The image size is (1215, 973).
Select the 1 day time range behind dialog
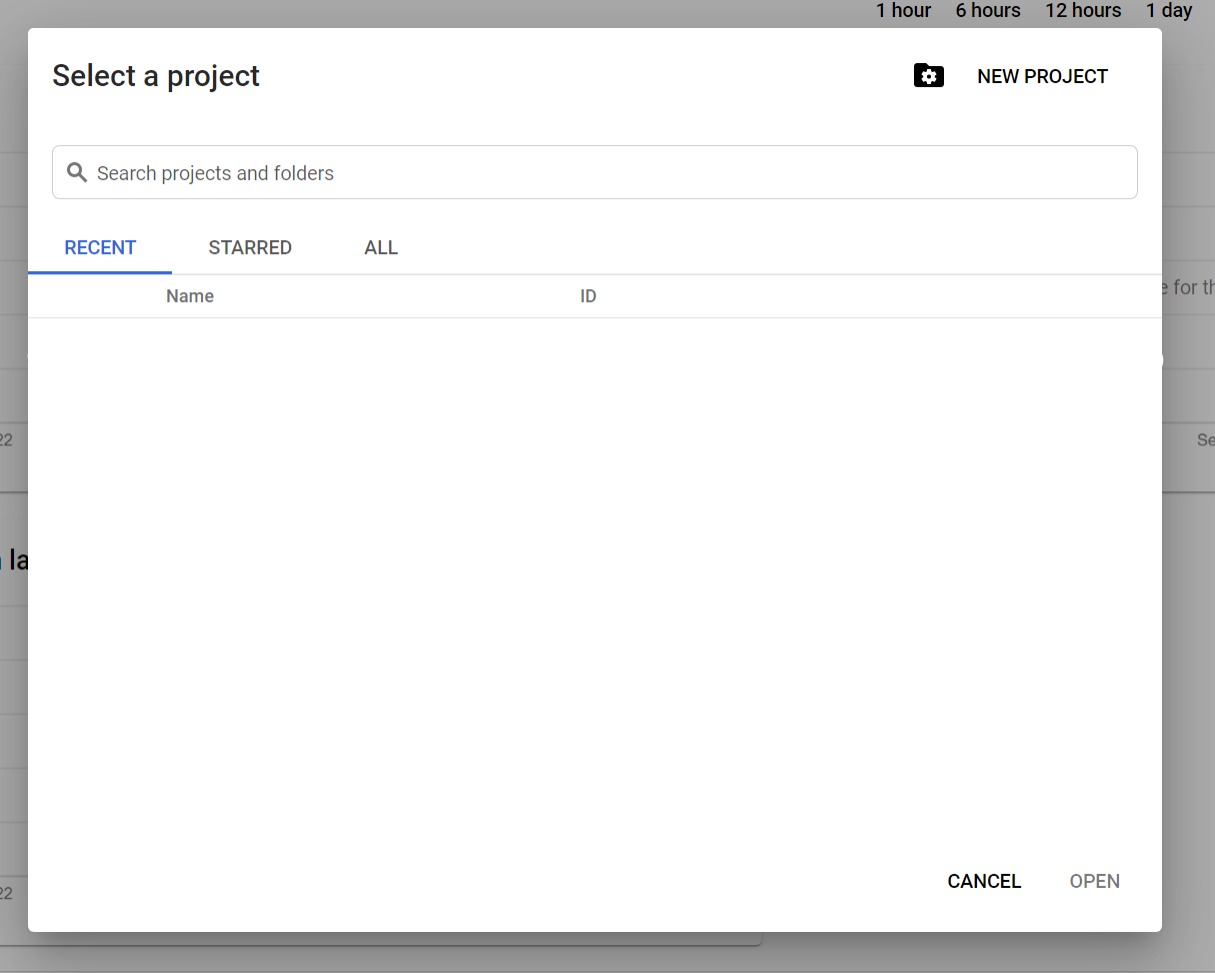click(x=1169, y=10)
